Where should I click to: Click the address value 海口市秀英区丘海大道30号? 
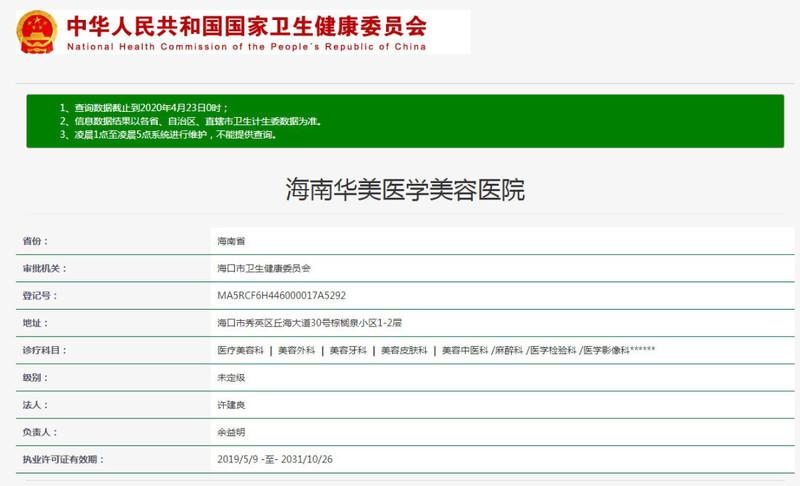(308, 323)
